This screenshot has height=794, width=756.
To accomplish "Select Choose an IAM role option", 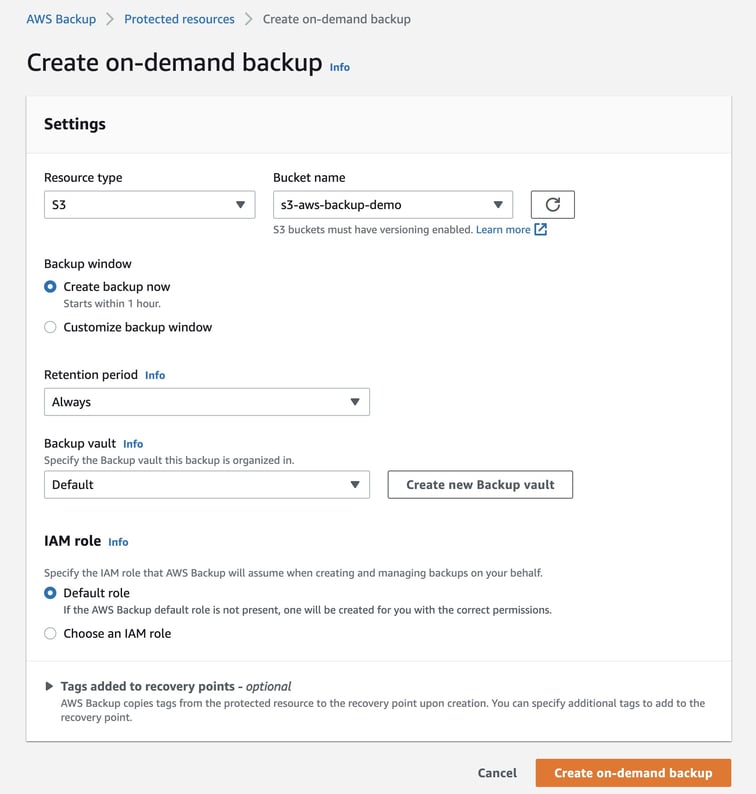I will [x=50, y=634].
